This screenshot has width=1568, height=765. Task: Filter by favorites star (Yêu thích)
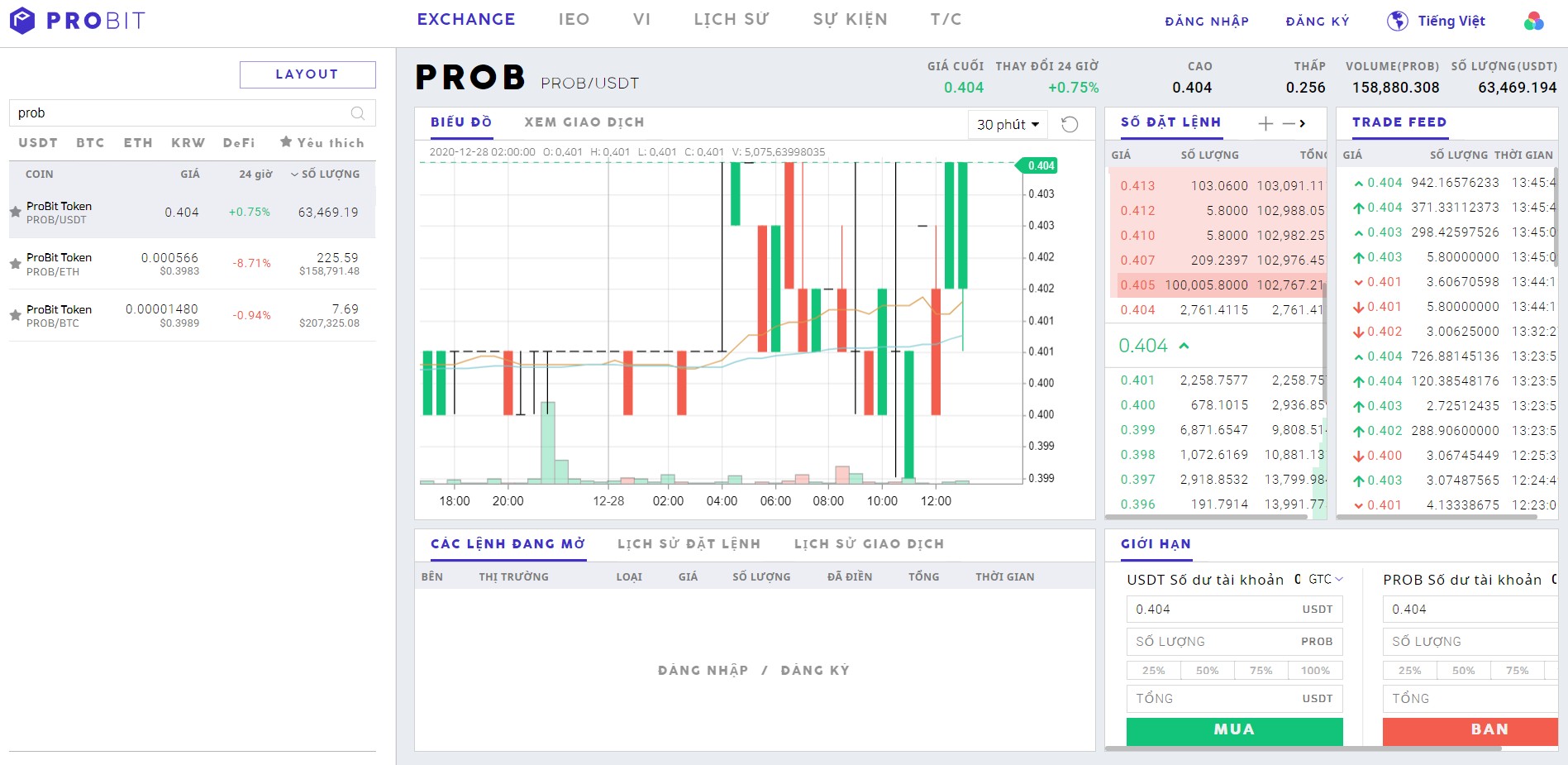pos(322,142)
